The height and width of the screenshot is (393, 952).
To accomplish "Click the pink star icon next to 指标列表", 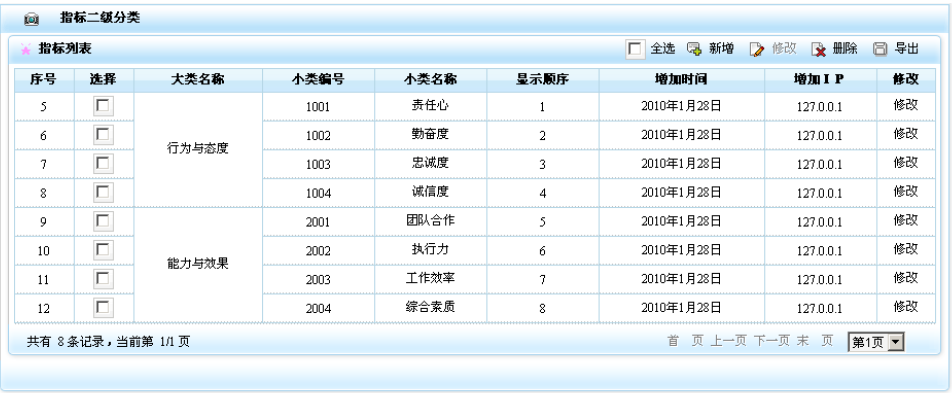I will point(26,50).
